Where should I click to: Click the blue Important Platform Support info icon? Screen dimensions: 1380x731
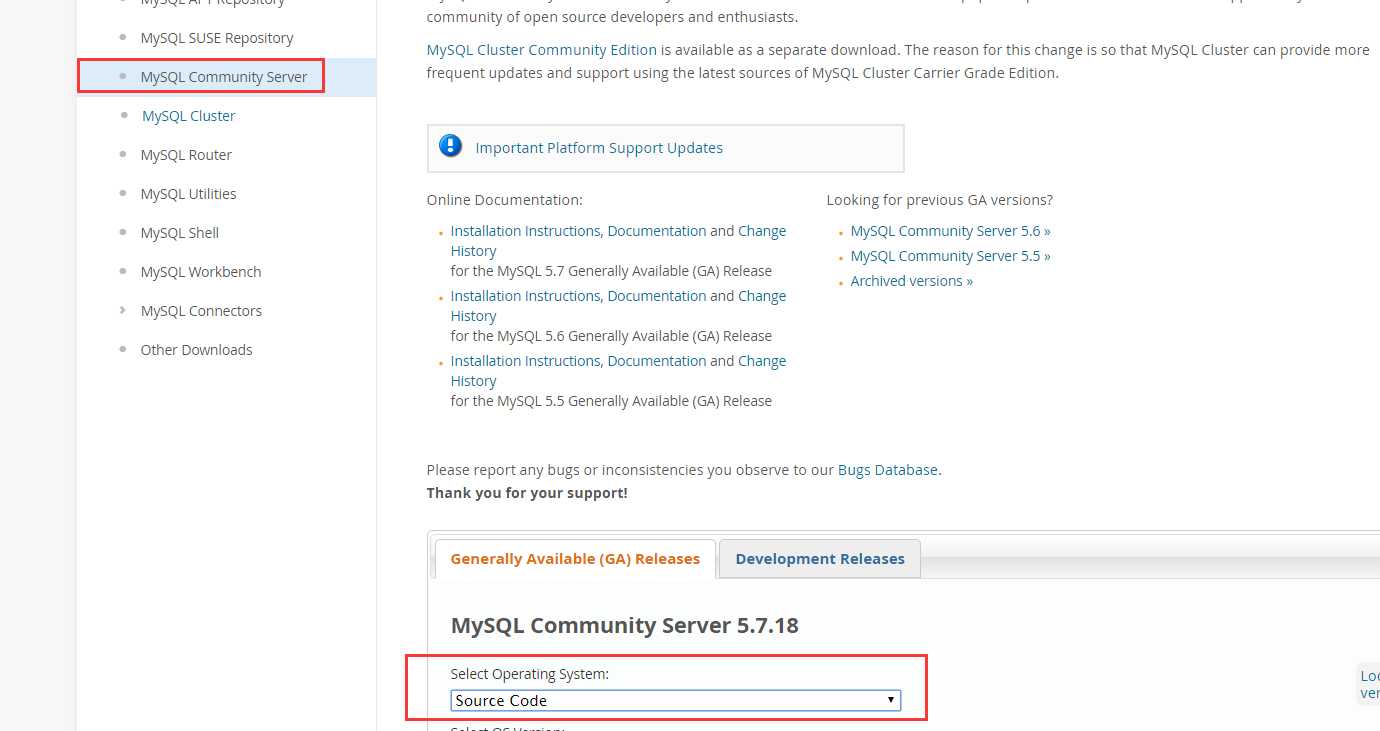click(451, 147)
